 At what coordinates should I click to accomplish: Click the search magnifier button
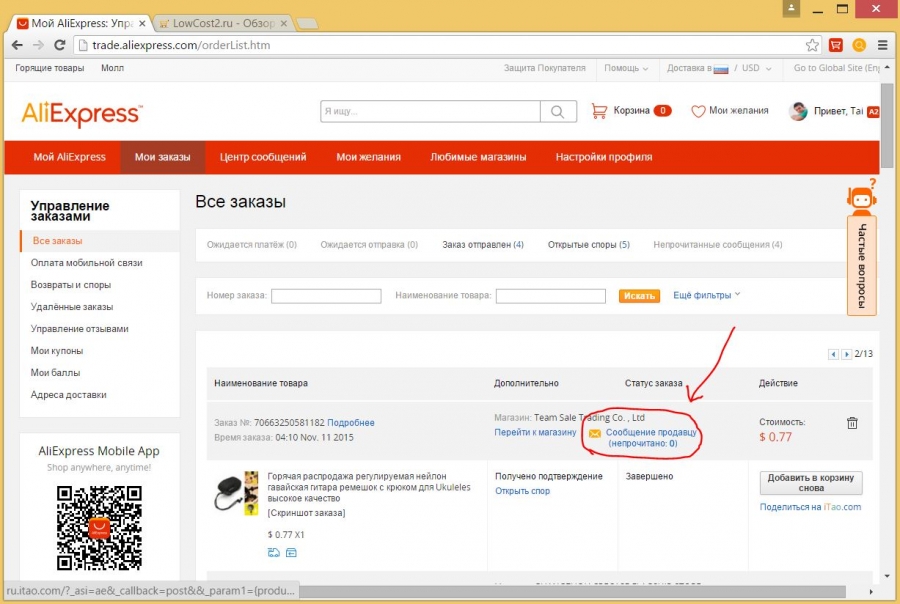pos(558,112)
